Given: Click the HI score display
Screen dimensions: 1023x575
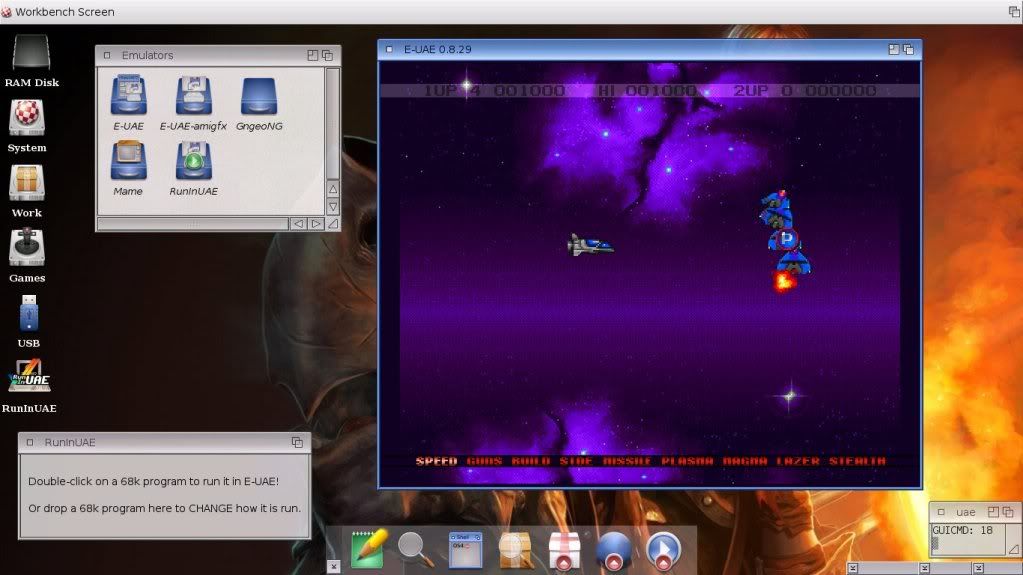Looking at the screenshot, I should pos(647,91).
